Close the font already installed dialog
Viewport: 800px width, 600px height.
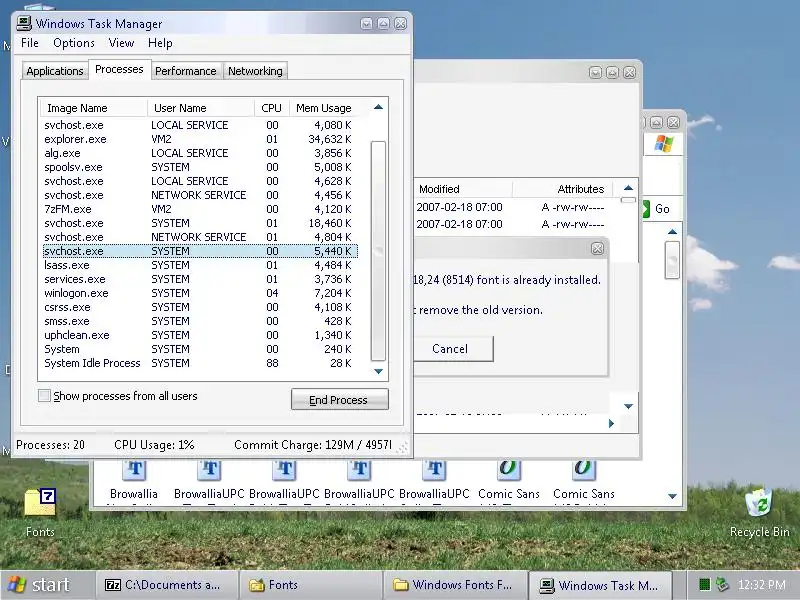coord(597,248)
